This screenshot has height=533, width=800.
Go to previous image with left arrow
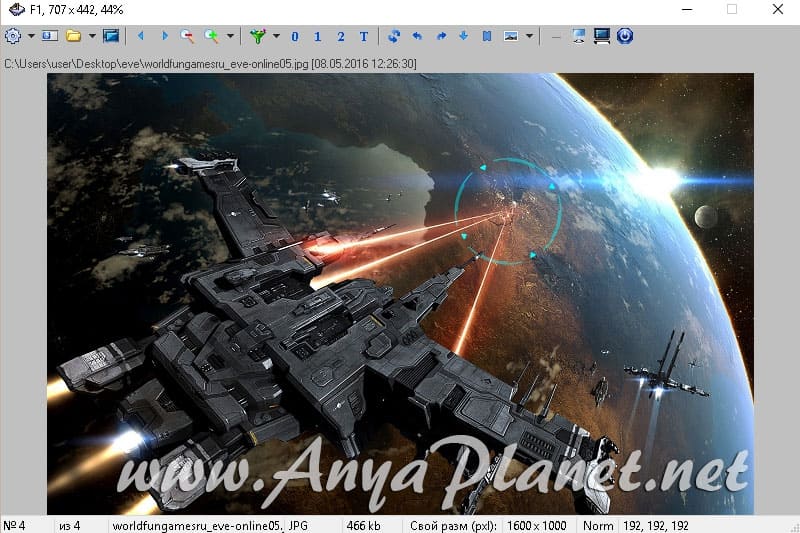click(x=141, y=36)
